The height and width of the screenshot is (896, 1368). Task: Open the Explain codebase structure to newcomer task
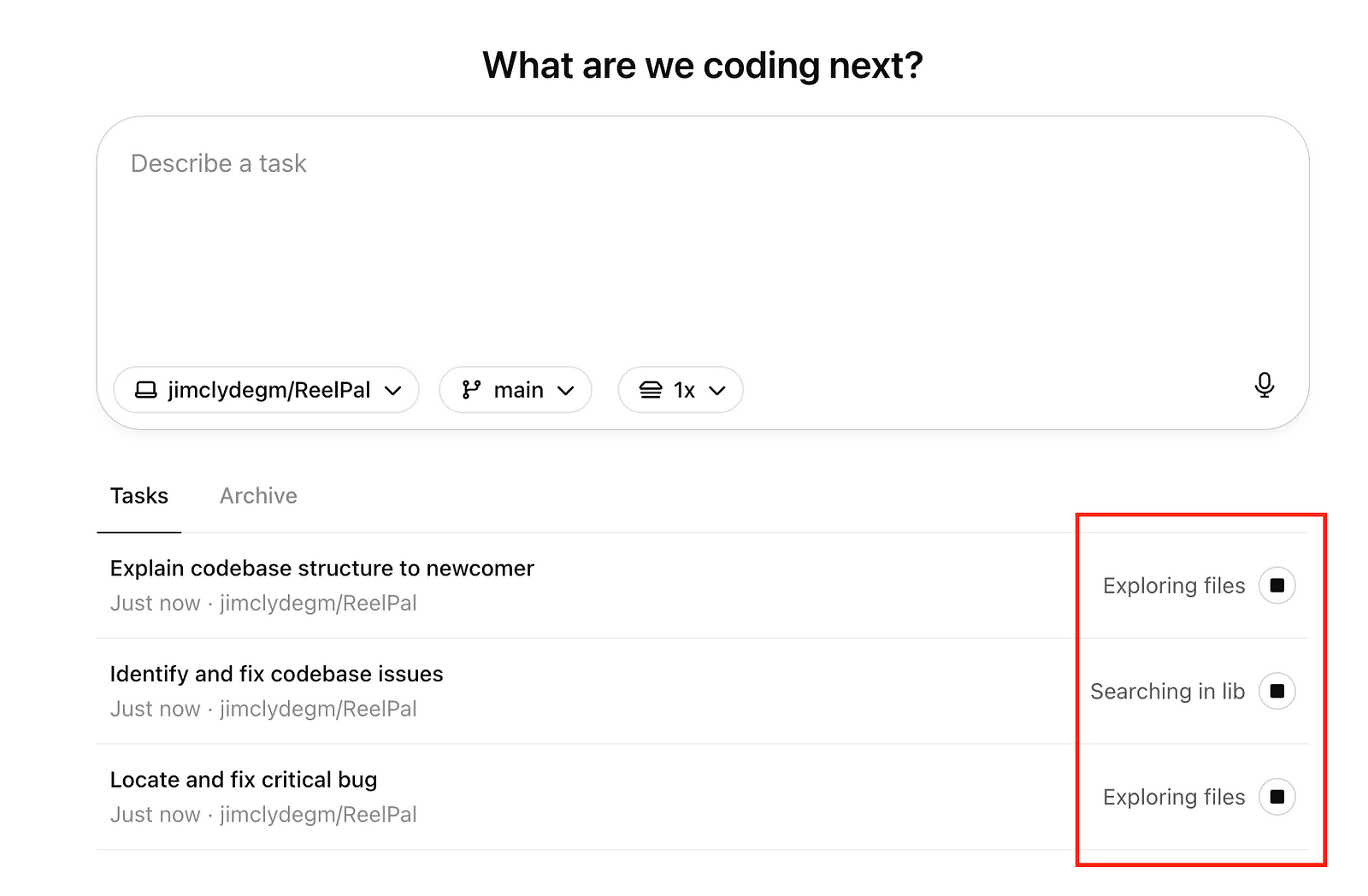click(322, 569)
